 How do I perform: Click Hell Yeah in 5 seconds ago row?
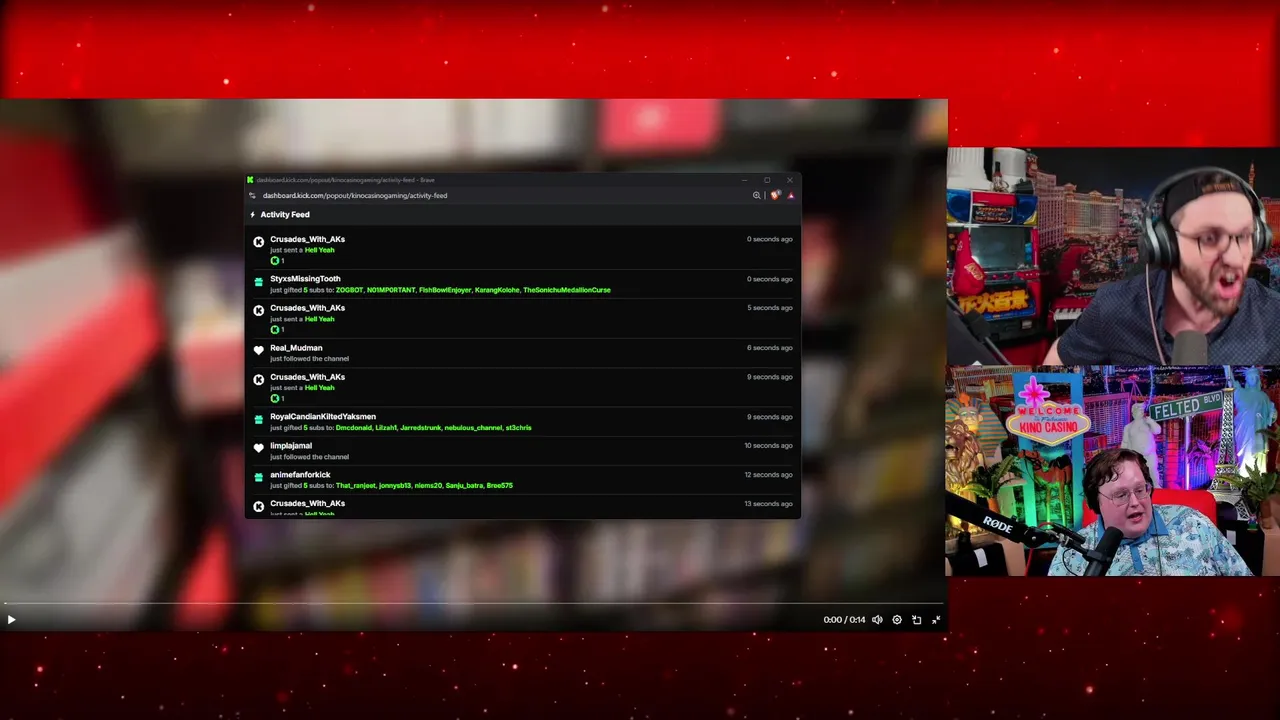coord(319,319)
